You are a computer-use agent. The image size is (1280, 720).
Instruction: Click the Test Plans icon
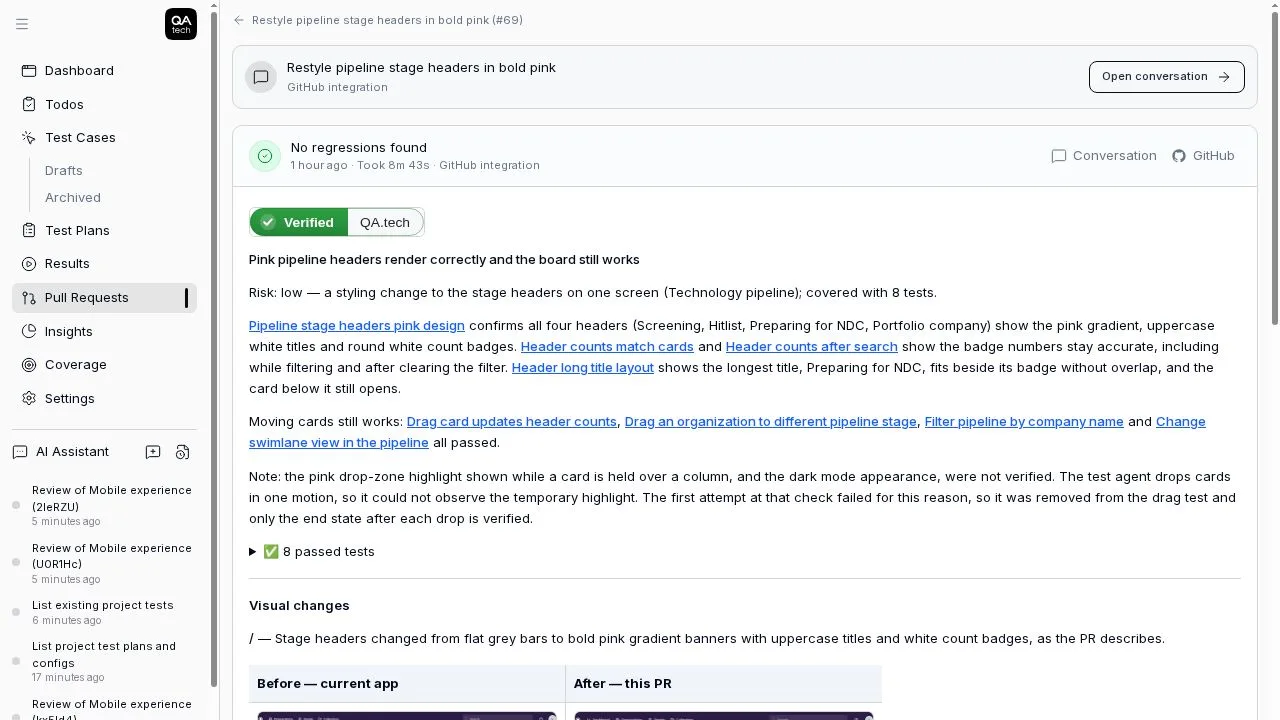coord(29,230)
